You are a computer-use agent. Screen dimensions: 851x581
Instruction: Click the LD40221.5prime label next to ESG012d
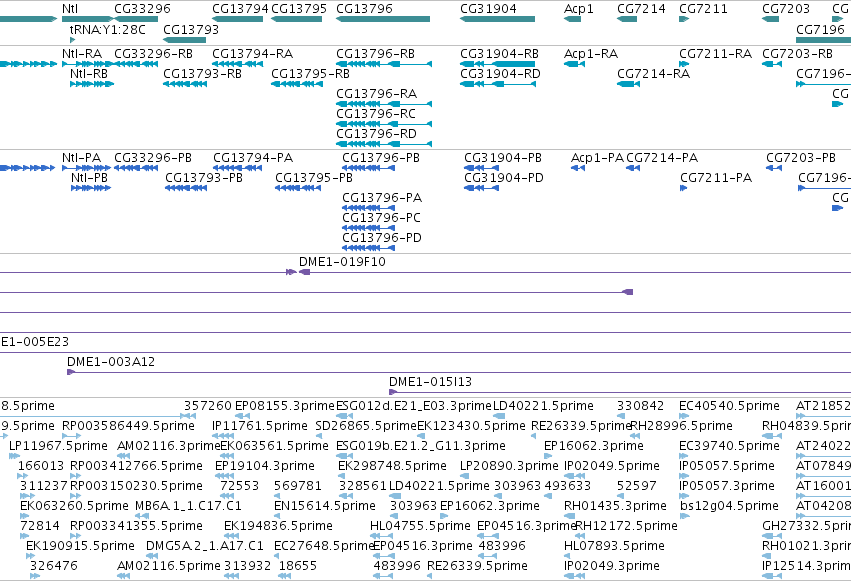(543, 406)
